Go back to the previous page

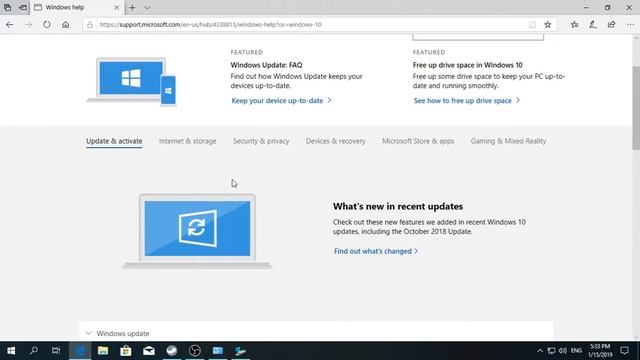[x=9, y=24]
